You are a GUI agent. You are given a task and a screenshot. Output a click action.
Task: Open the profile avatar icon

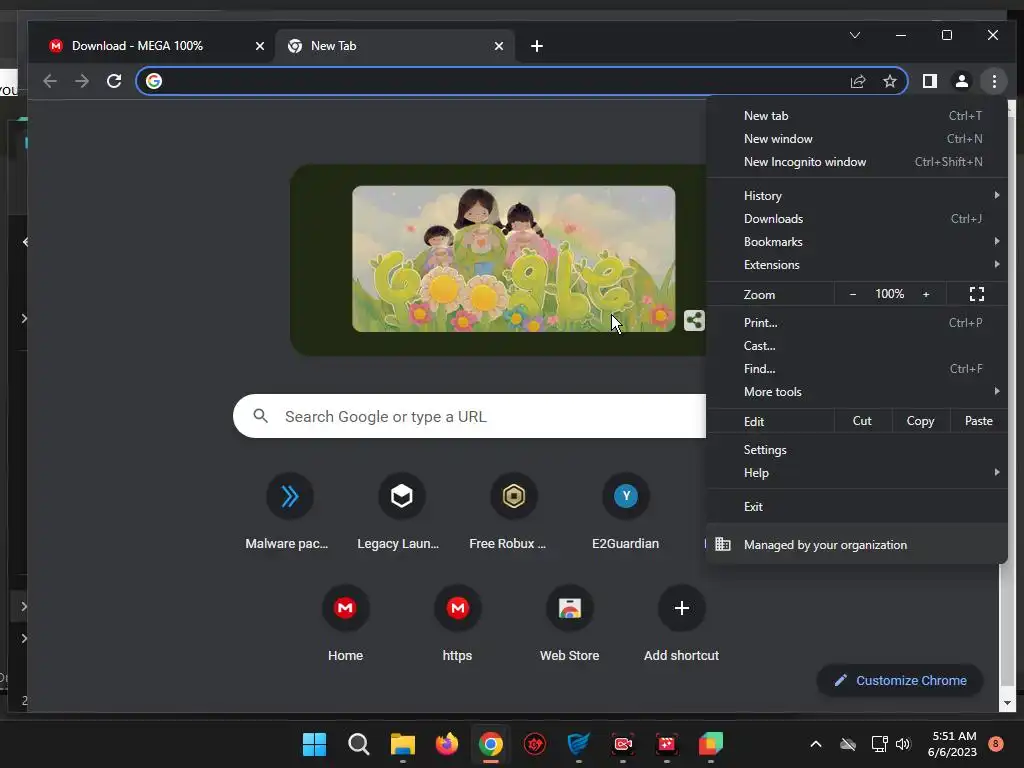click(961, 81)
